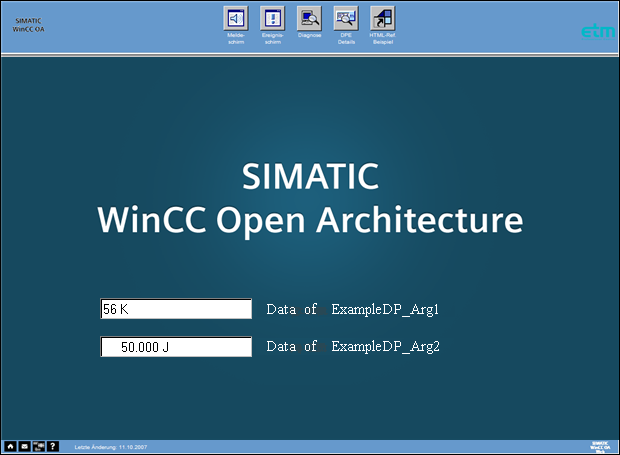Click the 'Meldeschirm' caption under the speaker icon
This screenshot has width=620, height=455.
236,39
